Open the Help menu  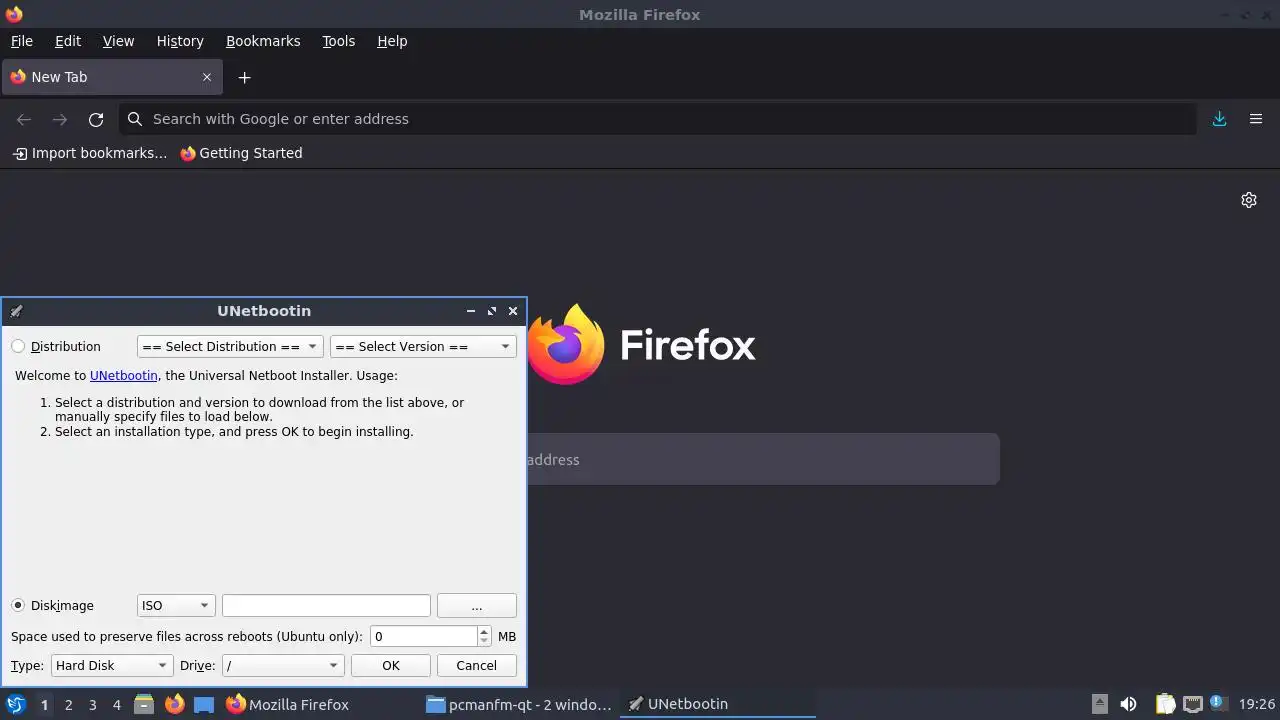392,41
